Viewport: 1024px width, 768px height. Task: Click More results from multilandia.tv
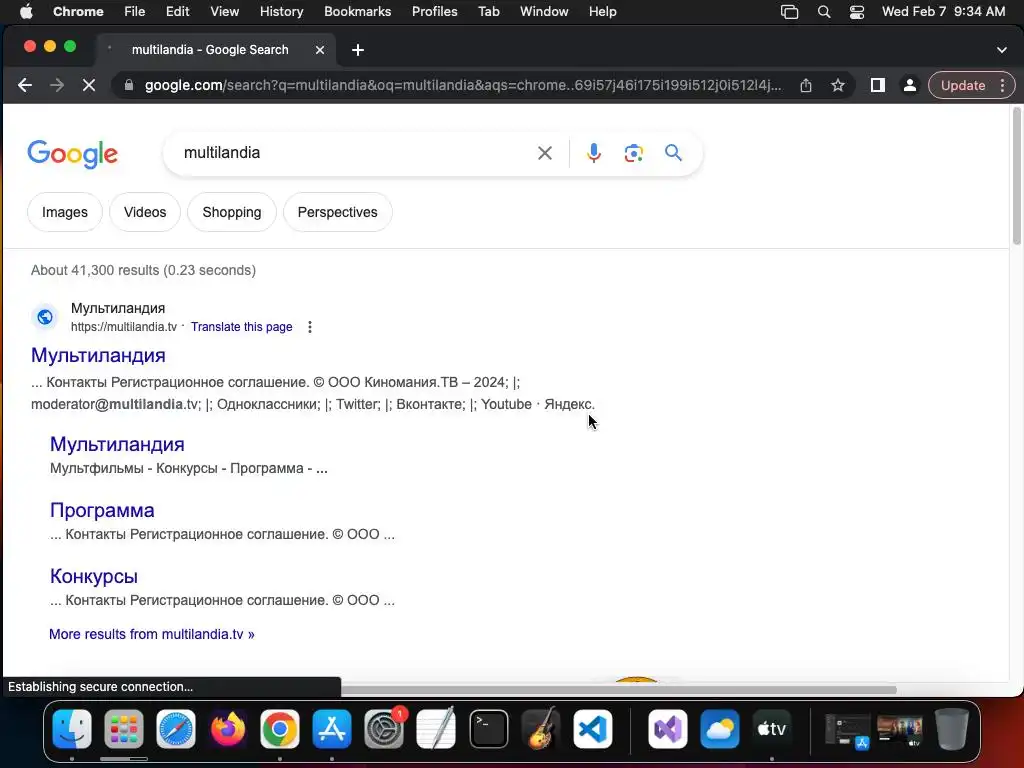click(x=152, y=634)
